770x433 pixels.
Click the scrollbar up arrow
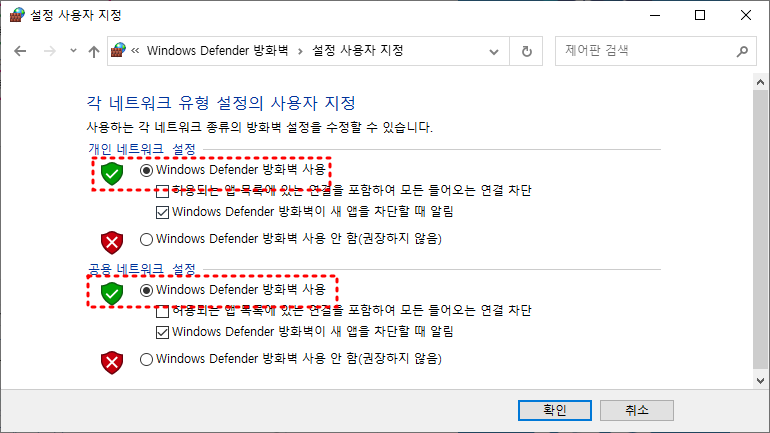coord(760,82)
